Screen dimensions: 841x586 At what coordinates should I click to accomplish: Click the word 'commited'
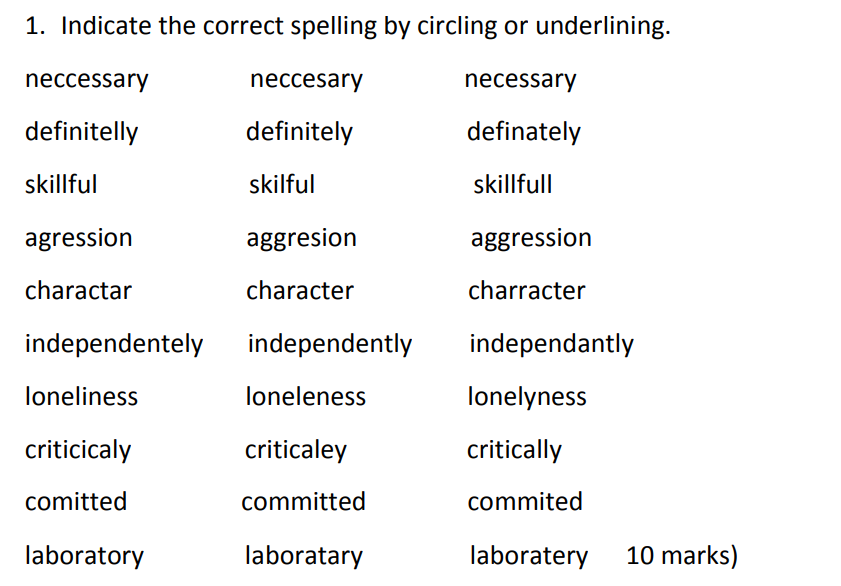(x=525, y=502)
